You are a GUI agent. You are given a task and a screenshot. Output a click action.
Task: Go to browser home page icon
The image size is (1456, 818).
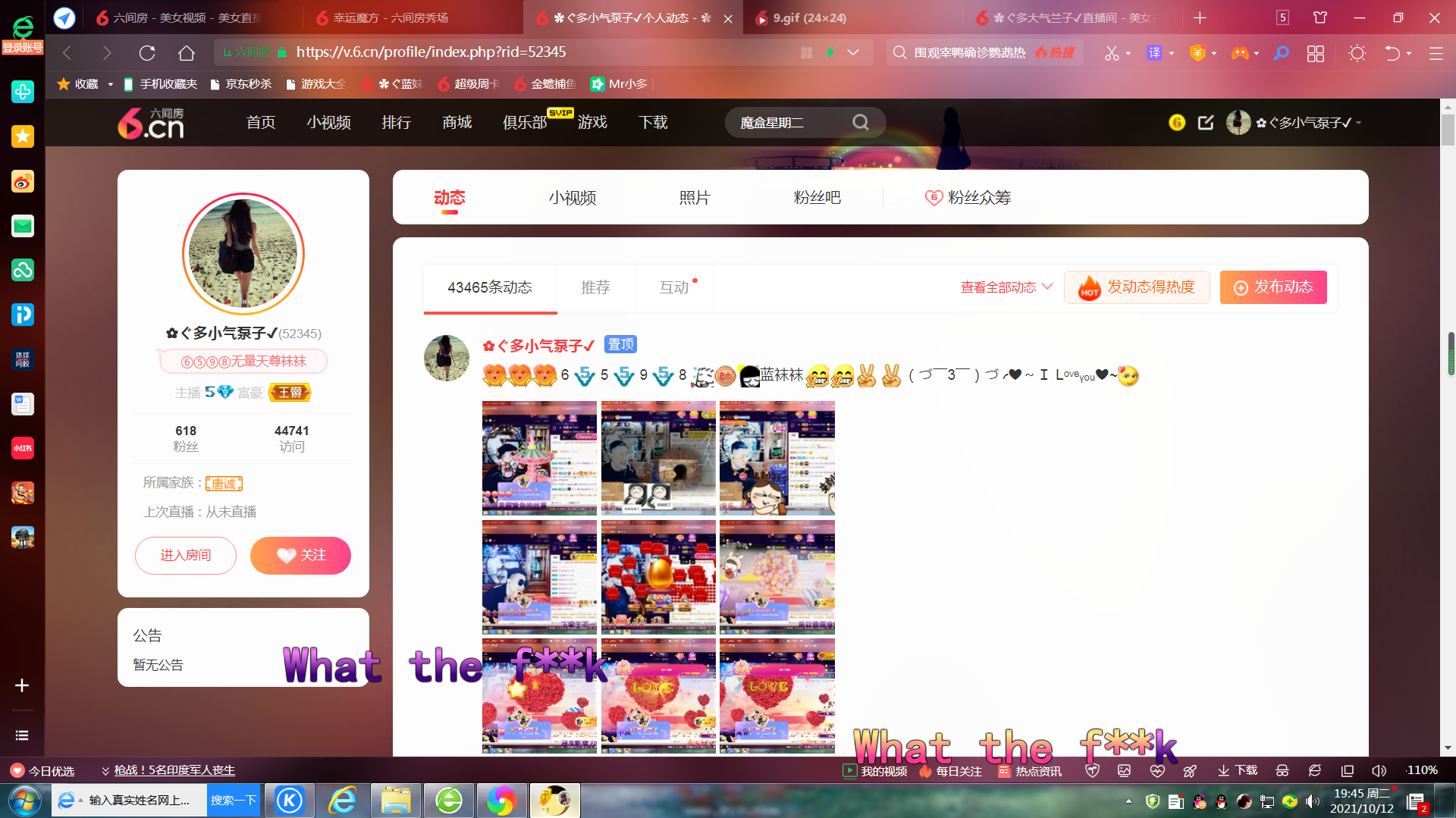coord(187,52)
